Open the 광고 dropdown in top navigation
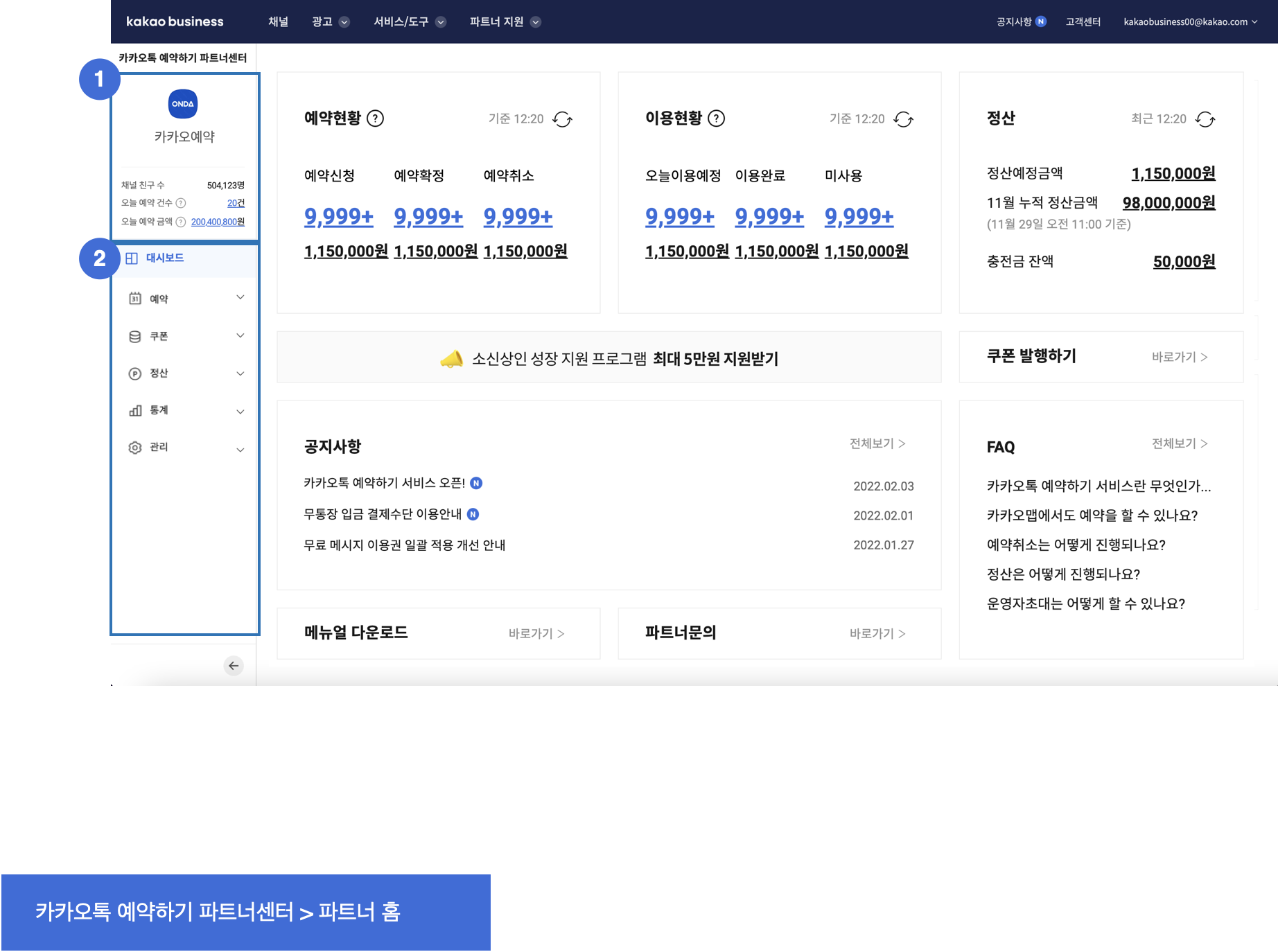Image resolution: width=1278 pixels, height=952 pixels. [x=330, y=22]
